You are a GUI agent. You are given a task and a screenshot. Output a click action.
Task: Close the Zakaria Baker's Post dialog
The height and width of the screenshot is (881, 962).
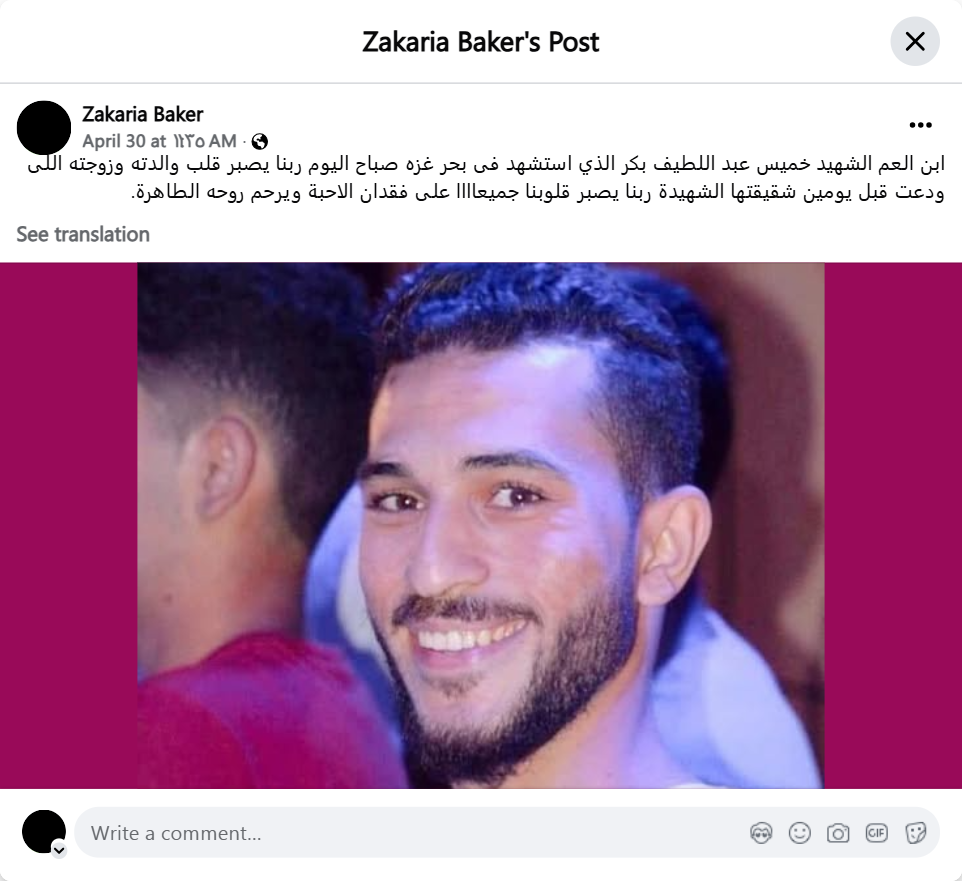pyautogui.click(x=915, y=42)
